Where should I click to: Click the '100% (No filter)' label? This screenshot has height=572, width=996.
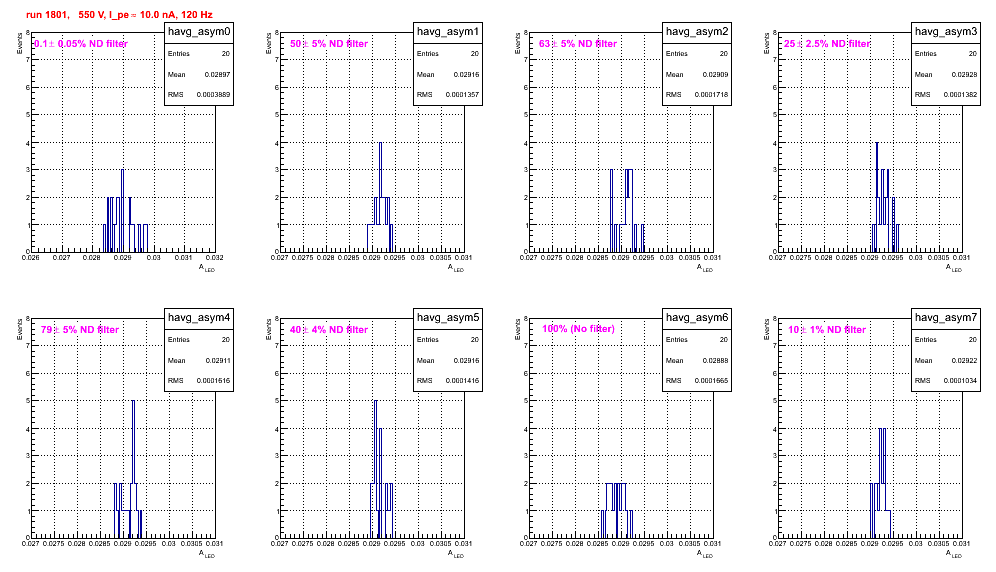(578, 329)
